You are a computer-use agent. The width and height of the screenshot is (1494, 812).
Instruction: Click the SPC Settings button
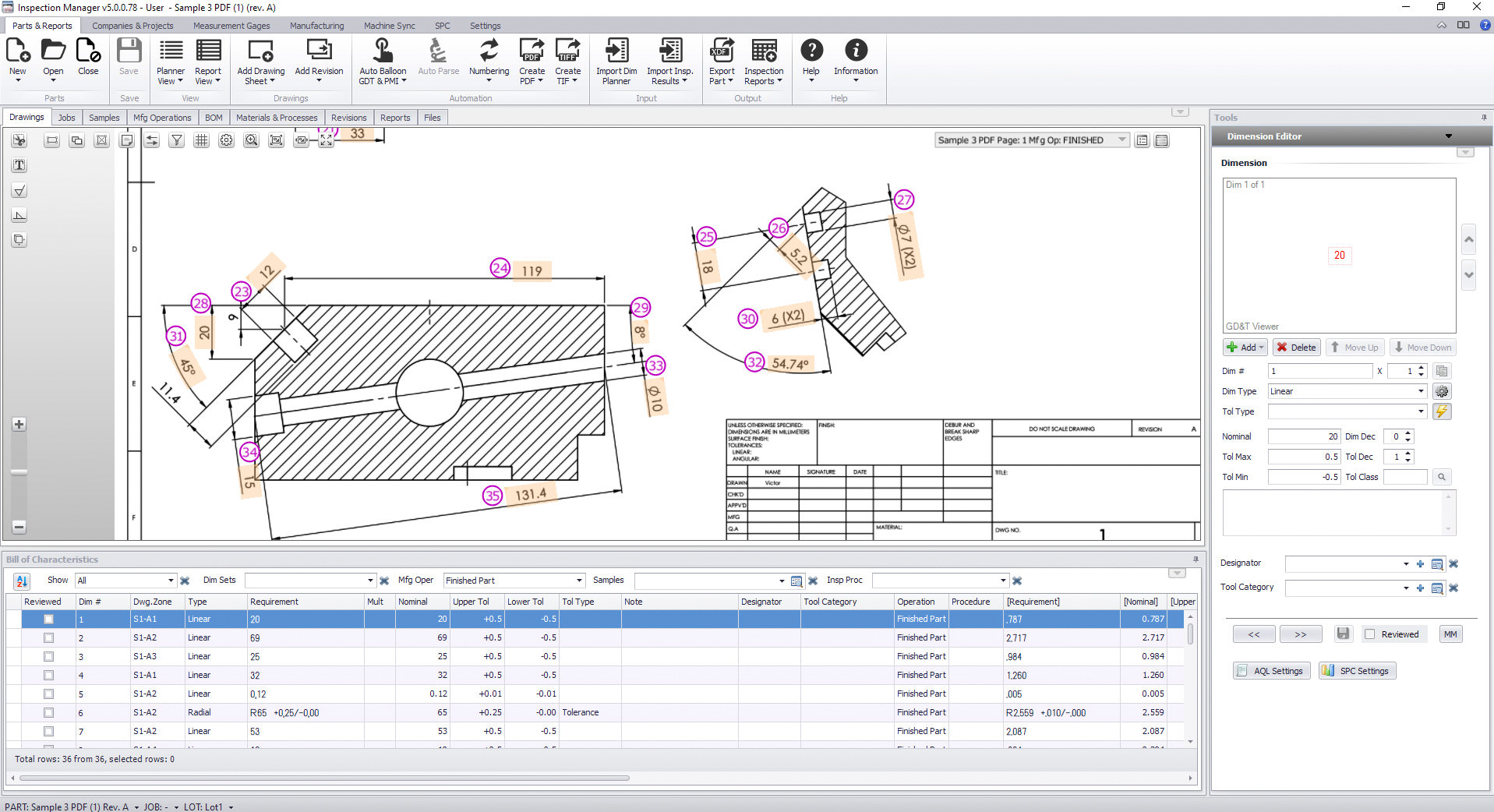[x=1356, y=670]
